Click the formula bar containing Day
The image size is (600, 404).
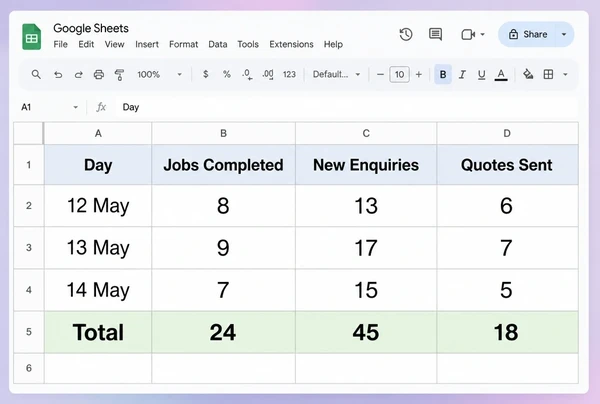click(346, 107)
